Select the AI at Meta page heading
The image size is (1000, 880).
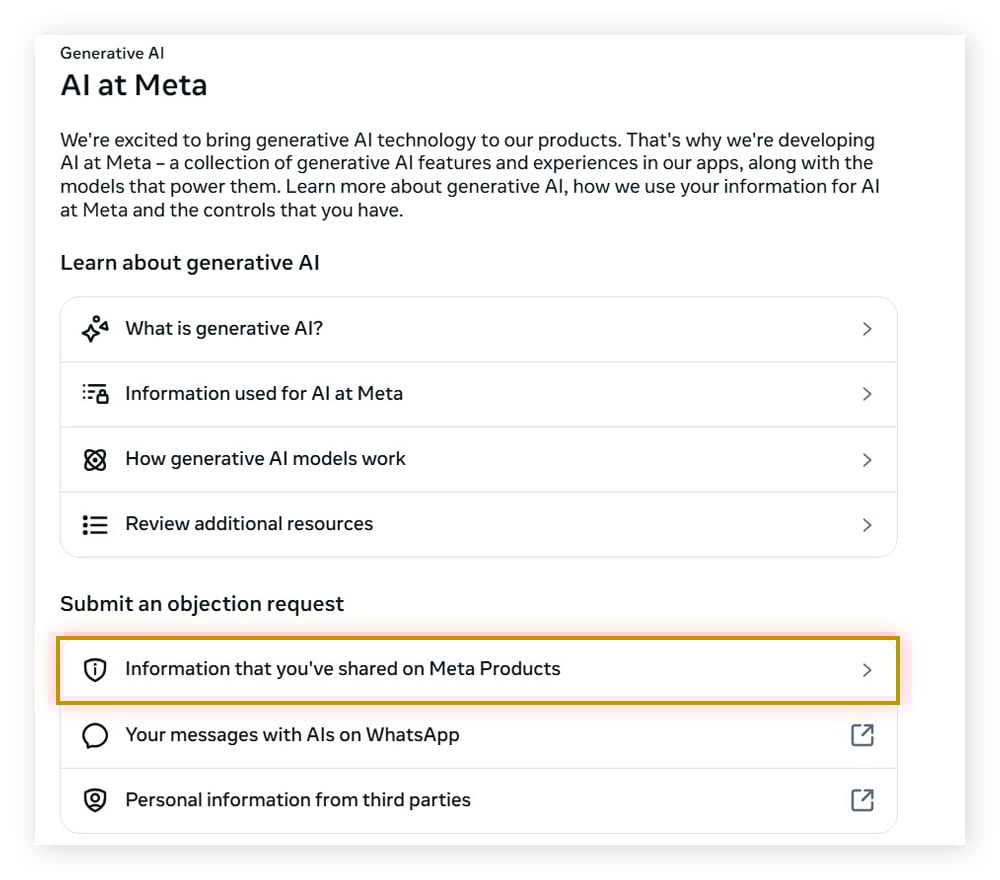click(x=133, y=85)
